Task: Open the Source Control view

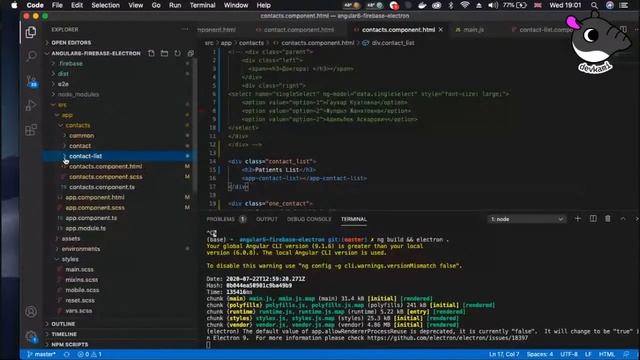Action: [31, 81]
